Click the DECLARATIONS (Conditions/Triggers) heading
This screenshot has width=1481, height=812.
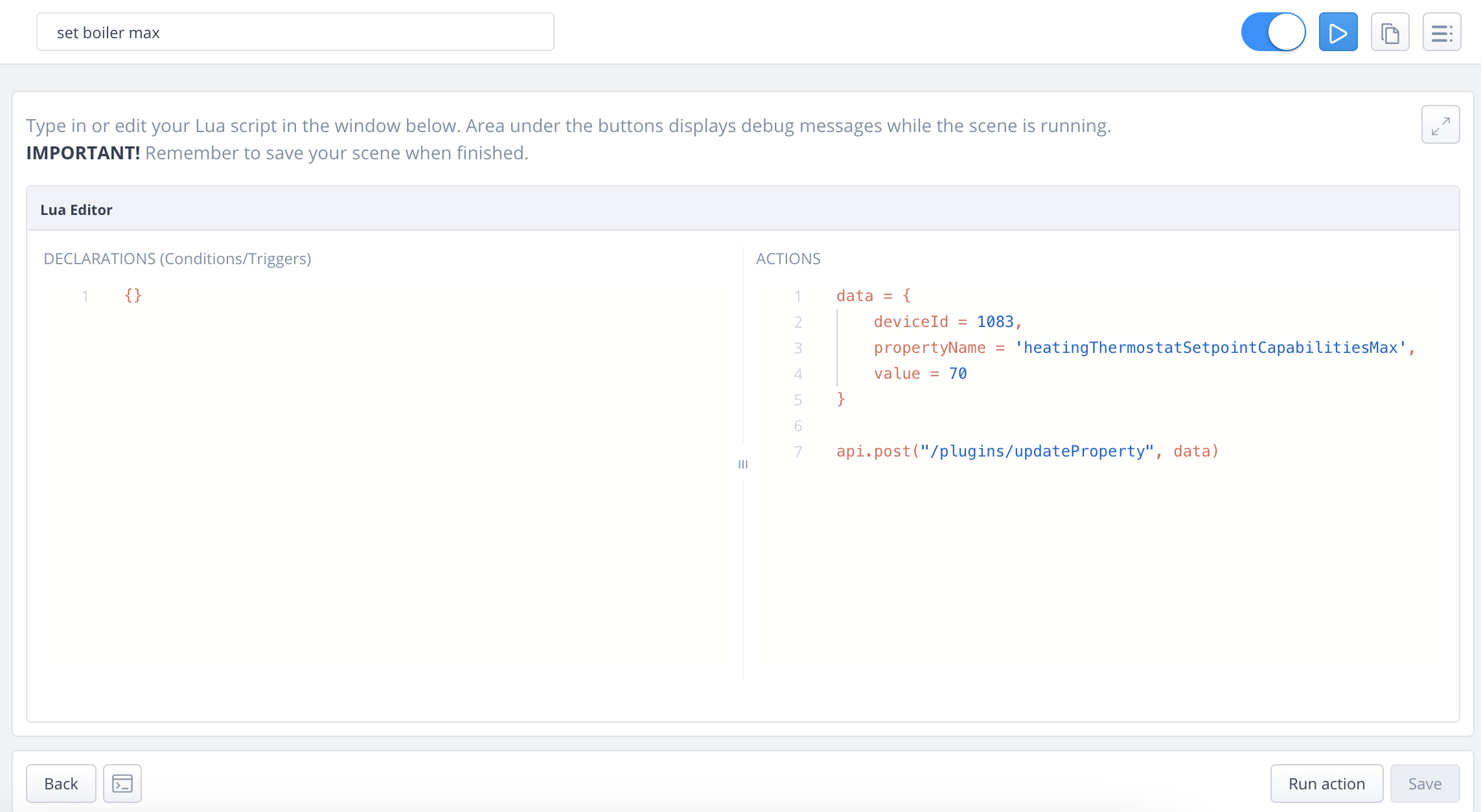(x=178, y=258)
